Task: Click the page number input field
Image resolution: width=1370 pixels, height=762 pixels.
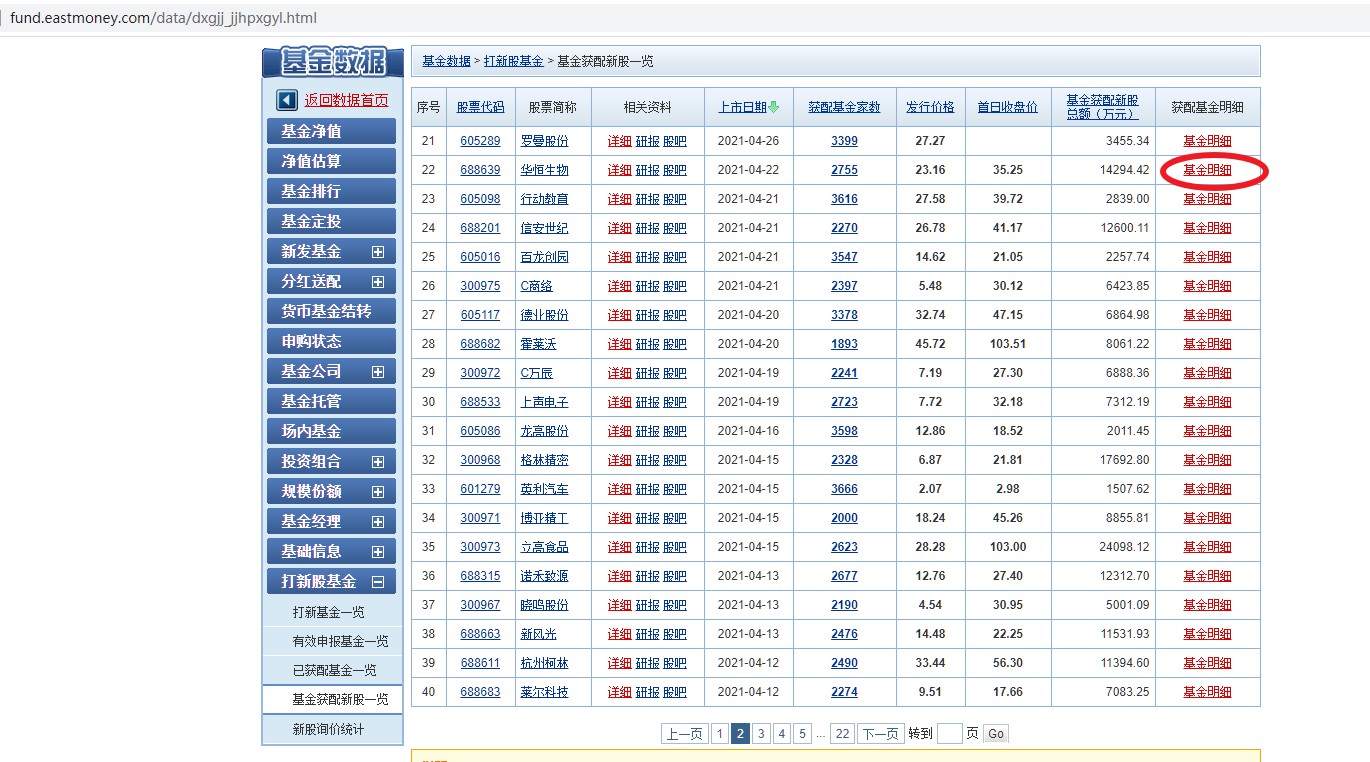Action: (949, 734)
